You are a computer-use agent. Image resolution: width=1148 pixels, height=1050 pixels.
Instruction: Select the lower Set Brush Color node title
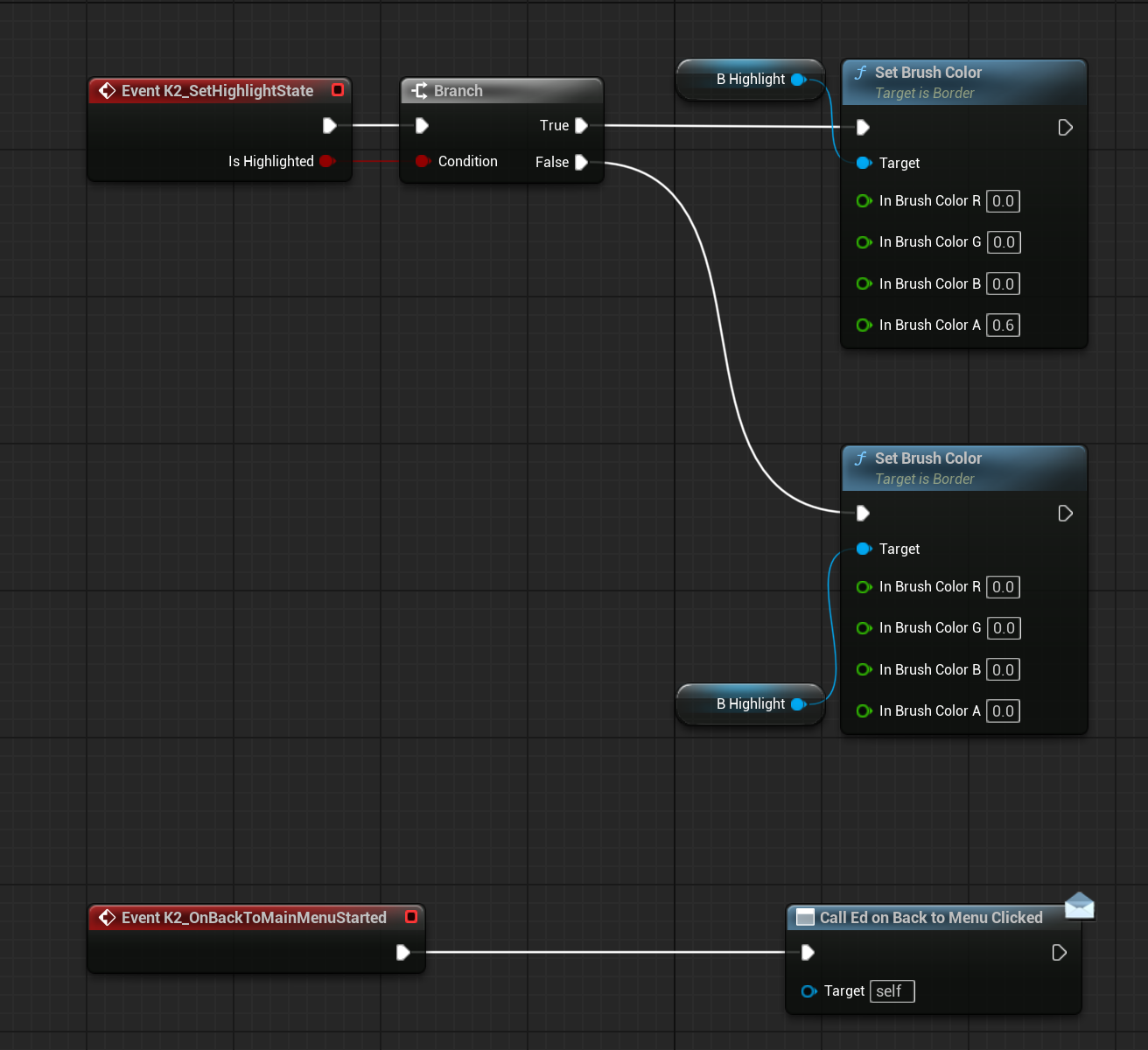927,458
